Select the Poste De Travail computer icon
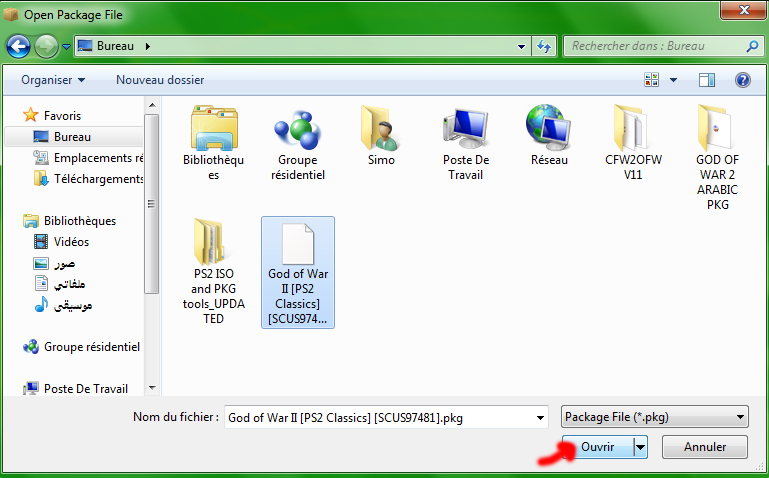Image resolution: width=769 pixels, height=478 pixels. 465,127
